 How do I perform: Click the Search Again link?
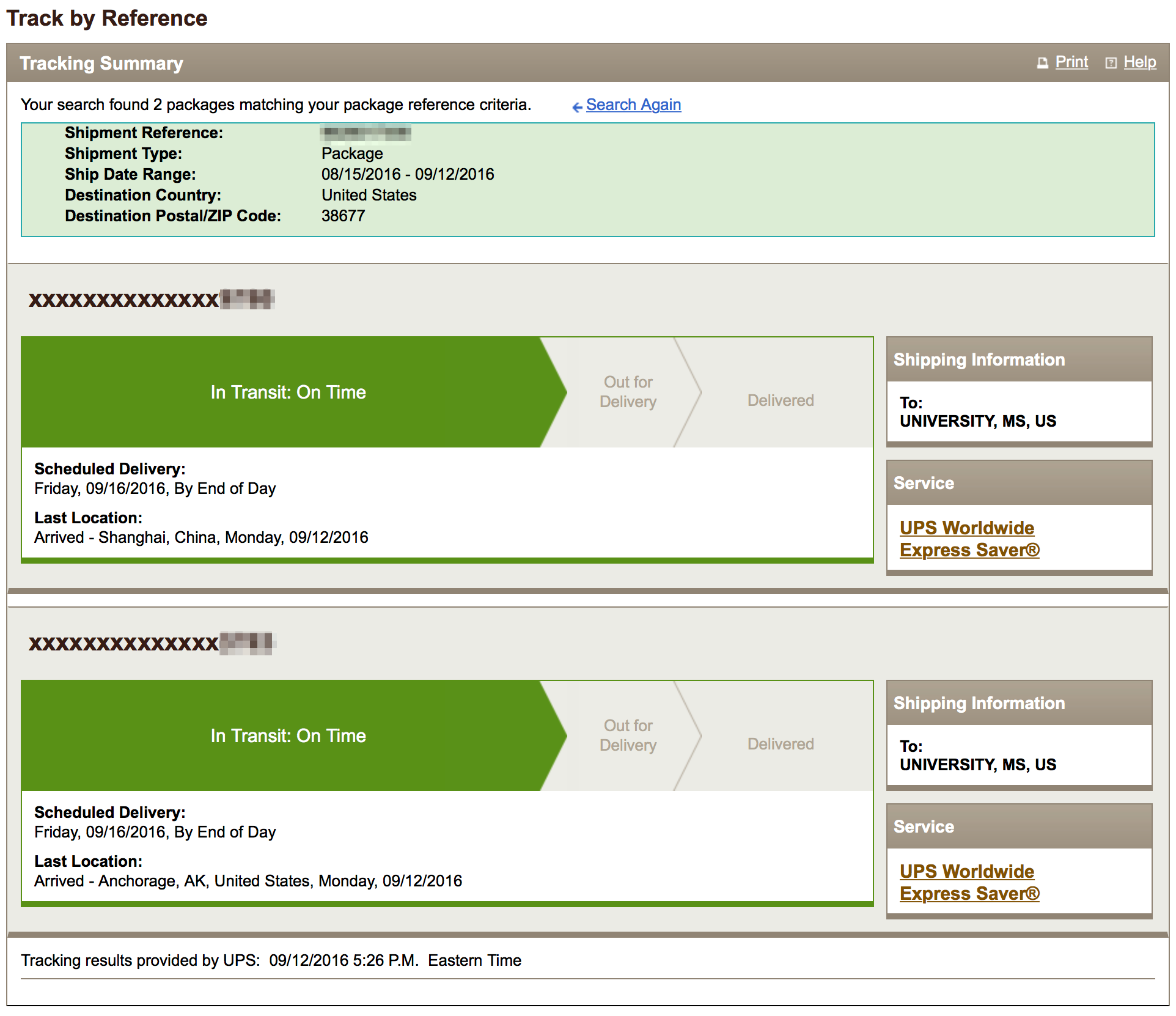point(633,105)
